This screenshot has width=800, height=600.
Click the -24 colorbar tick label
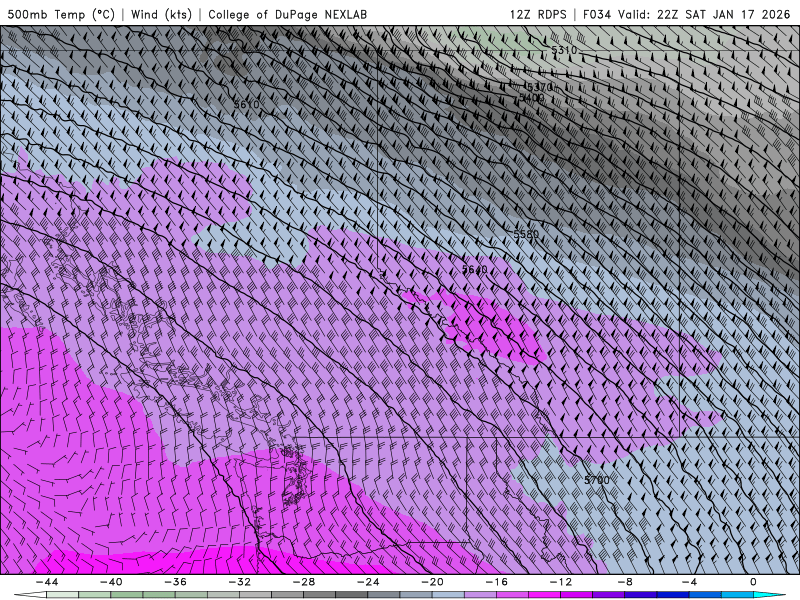tap(368, 582)
